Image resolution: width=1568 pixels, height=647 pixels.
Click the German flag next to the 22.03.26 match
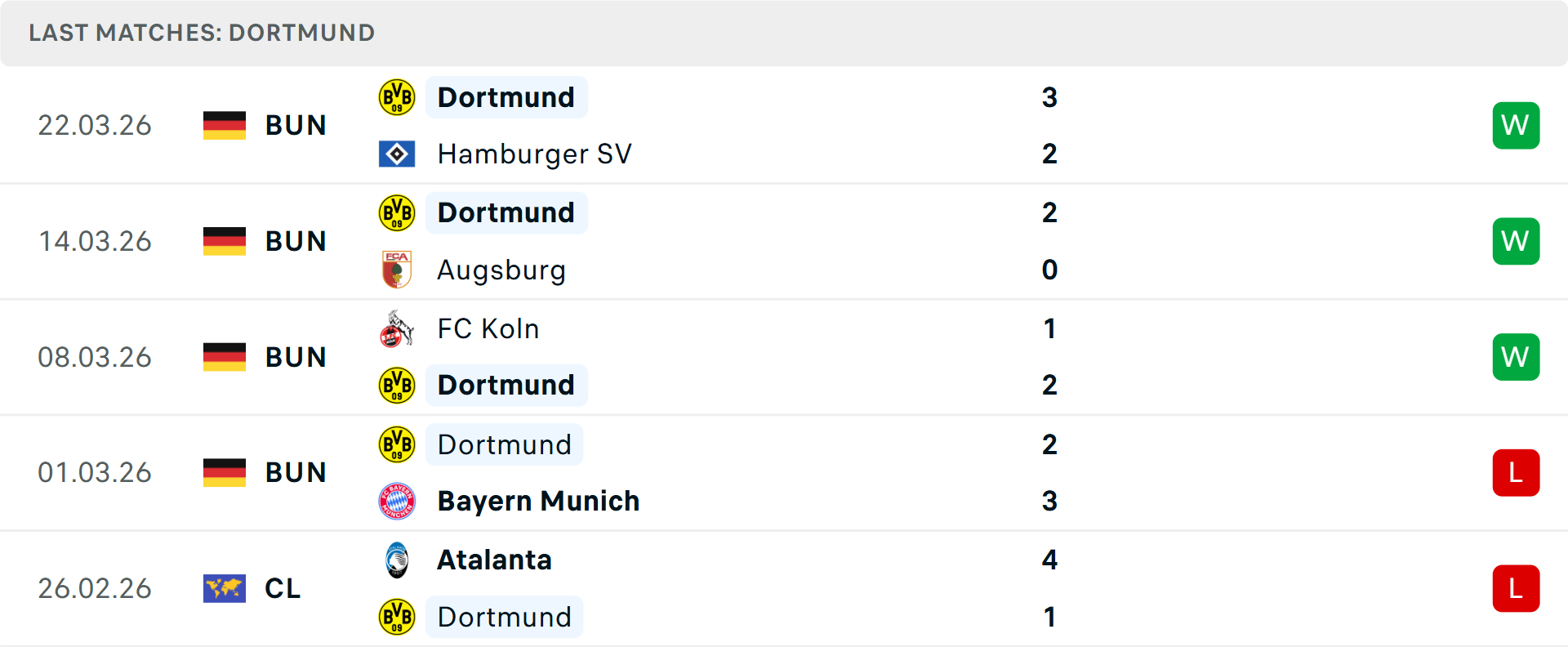pyautogui.click(x=225, y=125)
